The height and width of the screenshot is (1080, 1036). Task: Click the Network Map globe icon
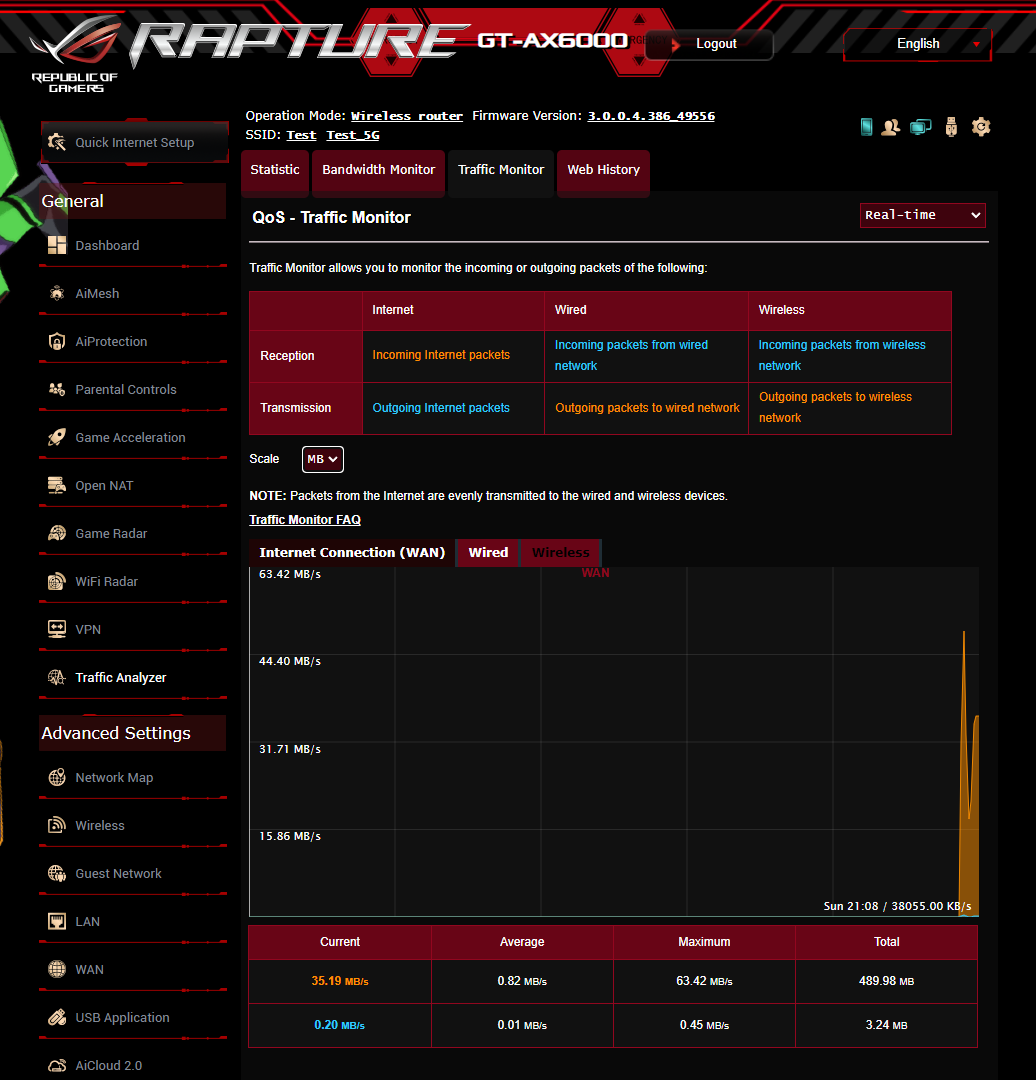click(x=57, y=778)
